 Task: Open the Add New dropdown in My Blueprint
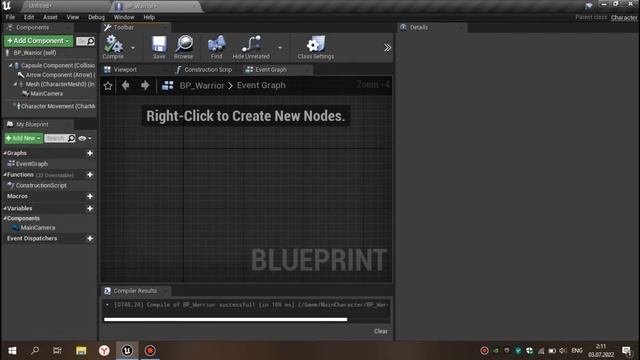[23, 138]
